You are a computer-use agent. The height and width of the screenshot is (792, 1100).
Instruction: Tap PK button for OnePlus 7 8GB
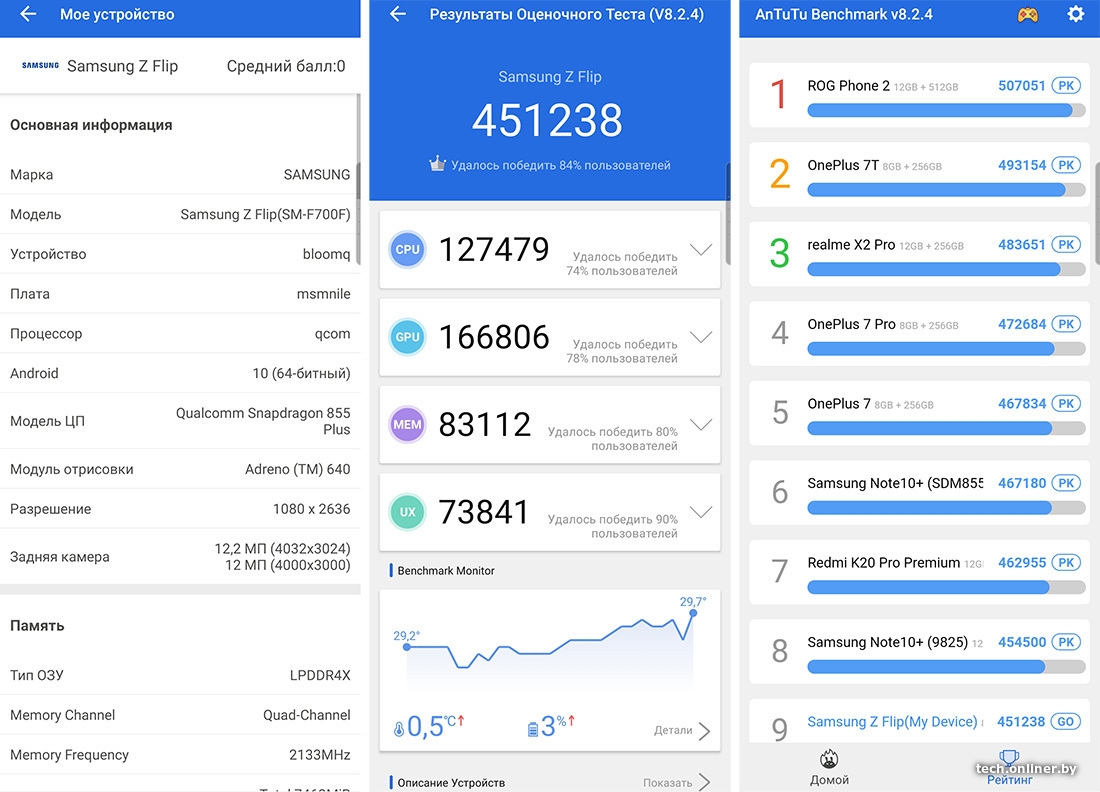pos(1066,404)
